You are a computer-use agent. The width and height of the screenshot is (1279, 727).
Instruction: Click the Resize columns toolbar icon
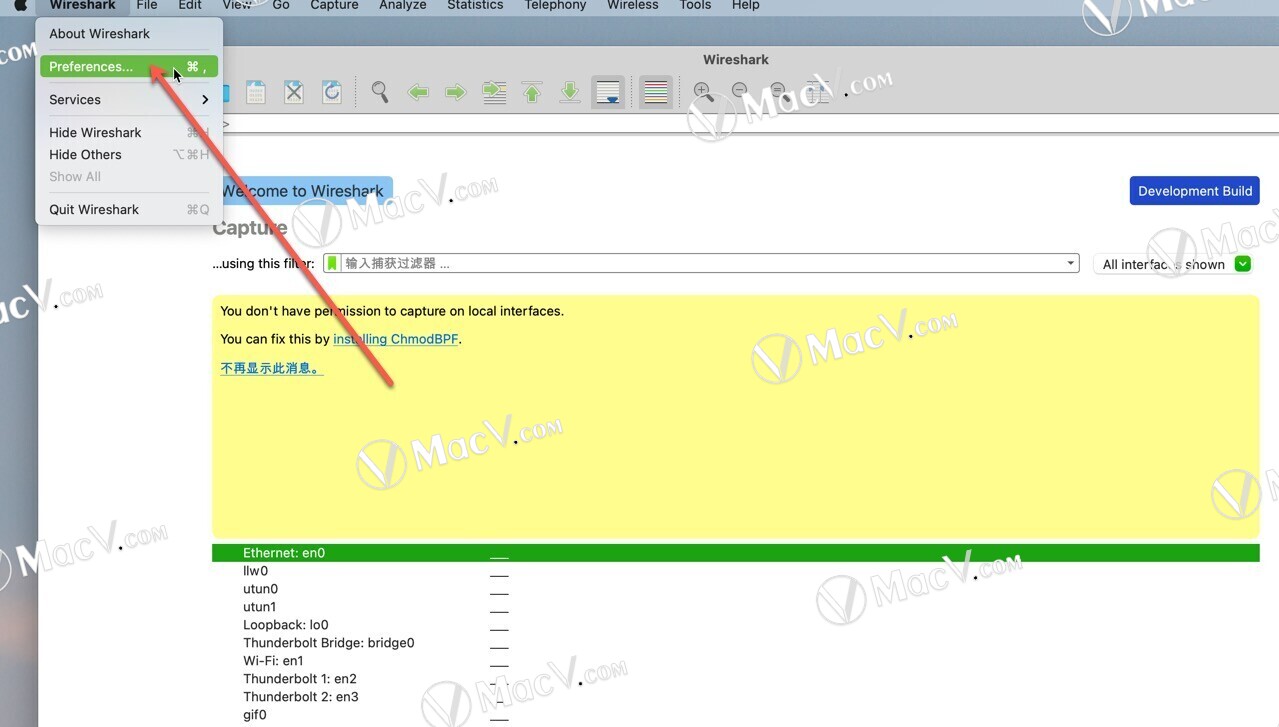(816, 93)
